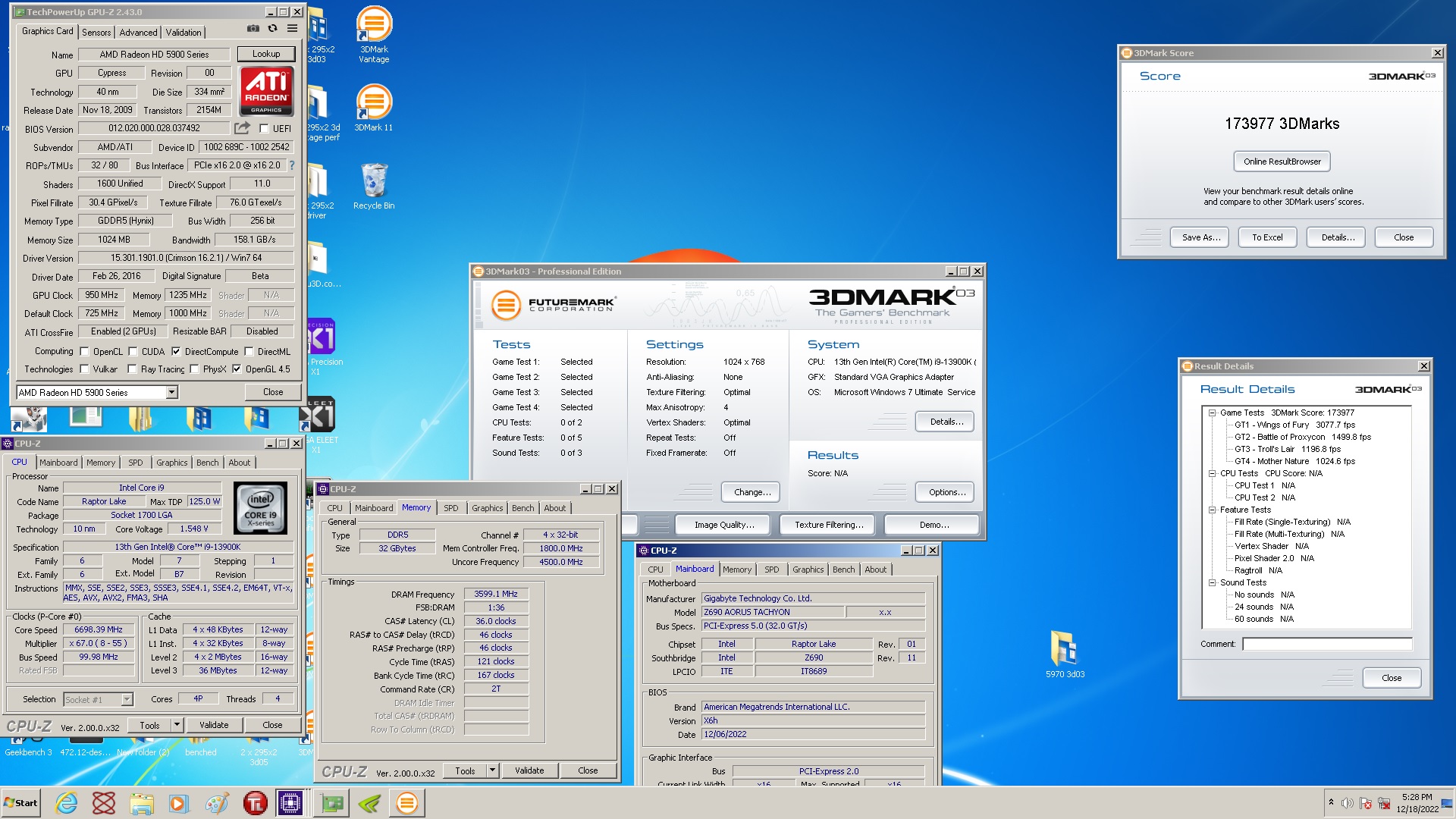
Task: Toggle the Ray Tracing checkbox
Action: coord(133,369)
